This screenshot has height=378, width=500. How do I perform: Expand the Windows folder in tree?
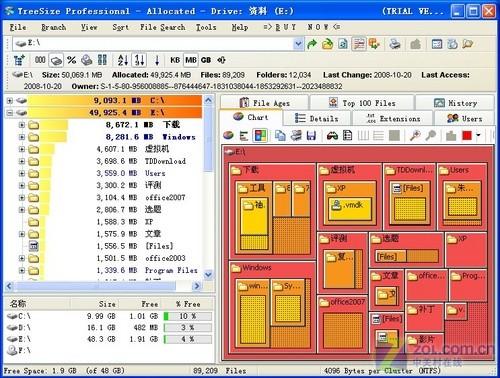coord(22,137)
